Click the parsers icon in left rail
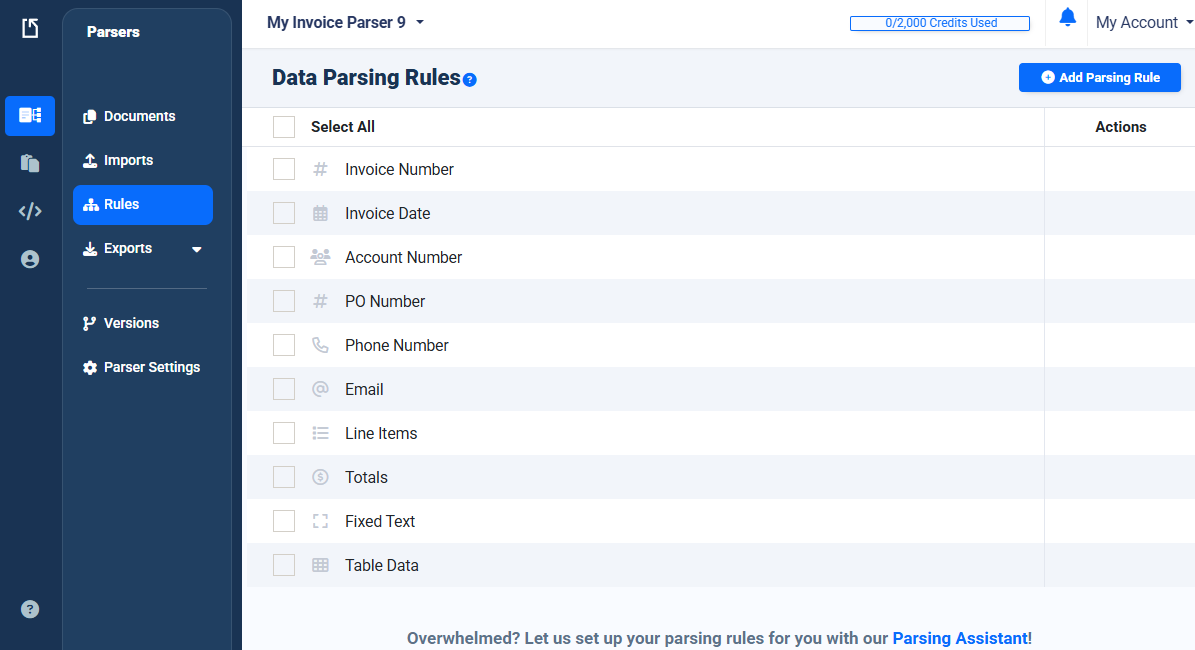Image resolution: width=1195 pixels, height=650 pixels. (x=30, y=116)
